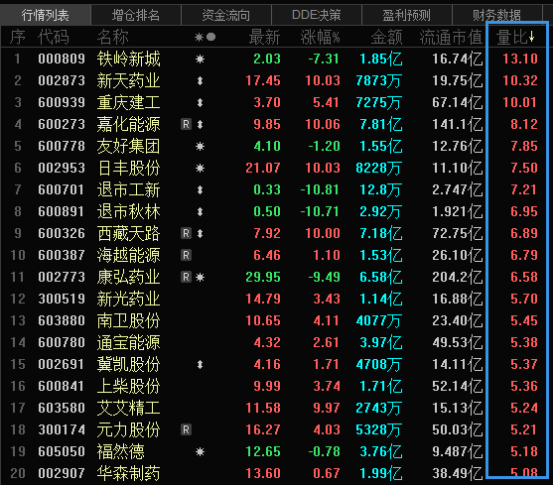Select stock name 通宝能源
This screenshot has width=553, height=487.
click(x=129, y=343)
